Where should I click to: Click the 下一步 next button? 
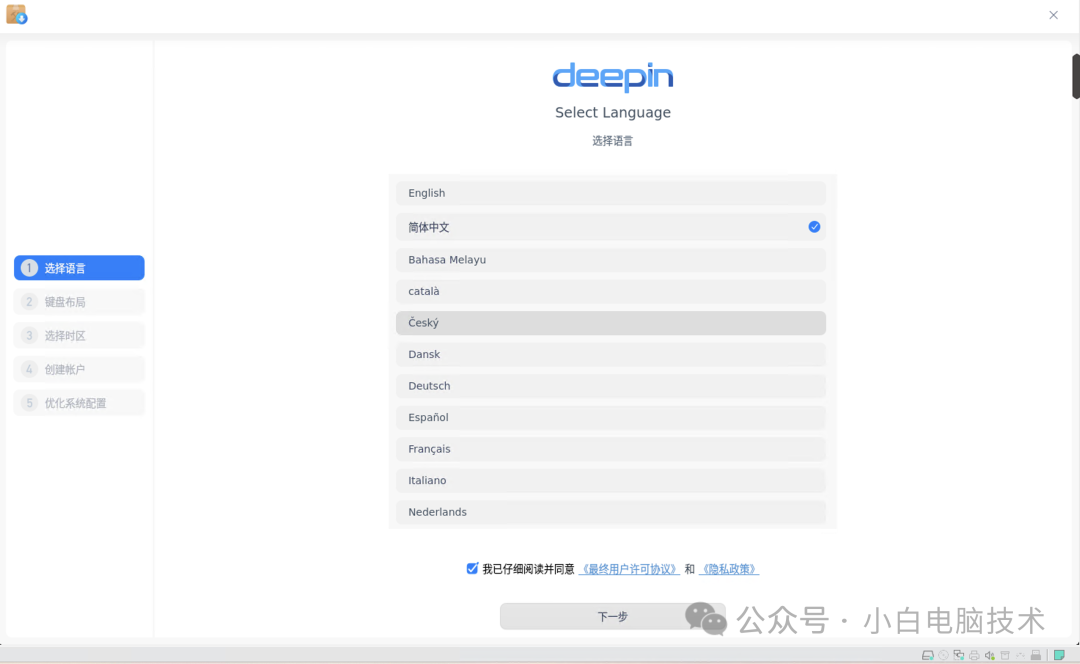click(612, 616)
